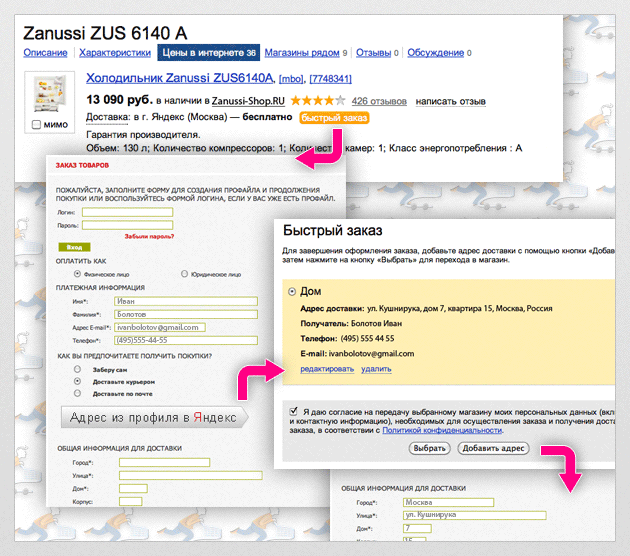This screenshot has width=630, height=556.
Task: Open the 'Характеристики' tab
Action: coord(114,53)
